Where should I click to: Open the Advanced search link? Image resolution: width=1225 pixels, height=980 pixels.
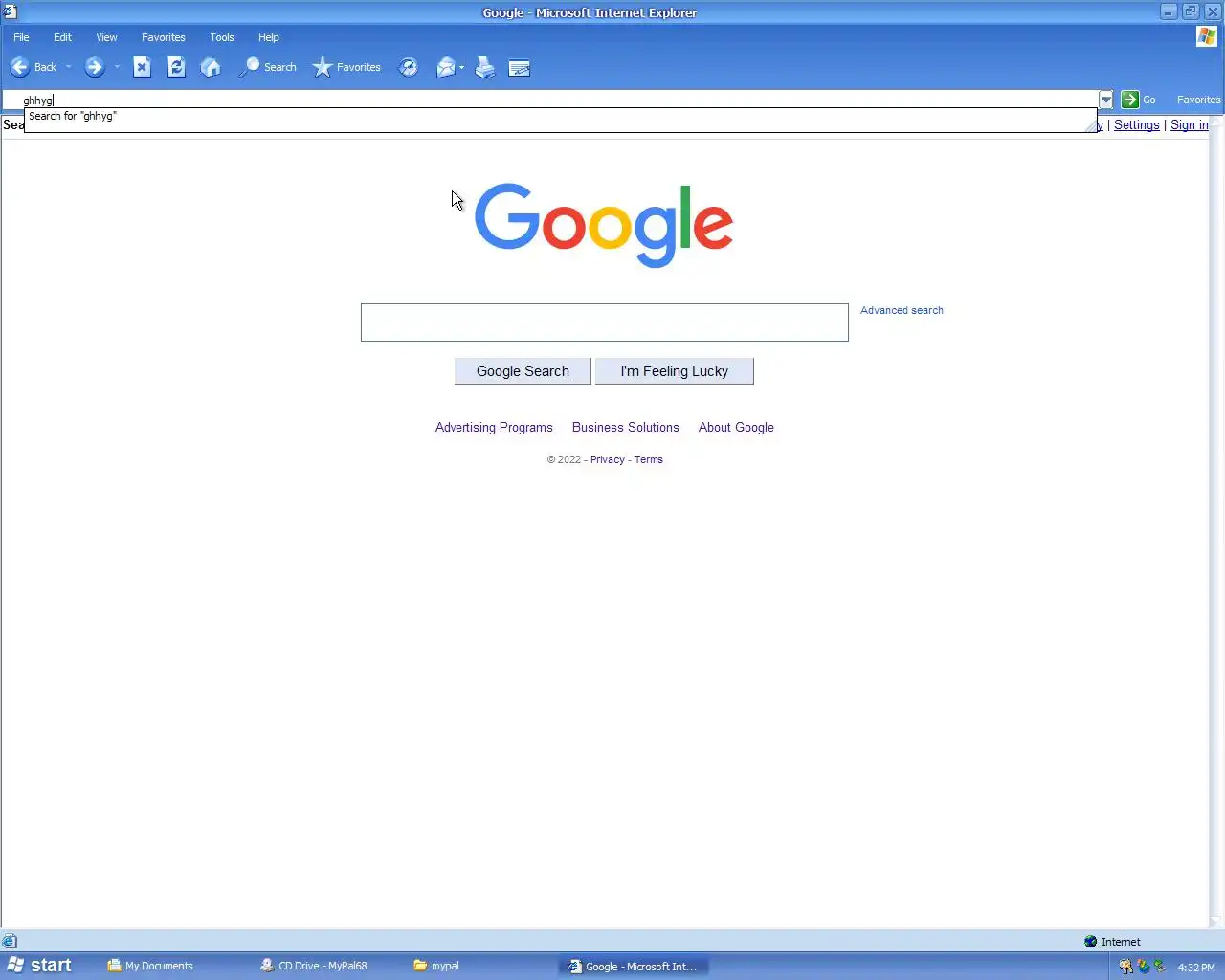click(902, 310)
